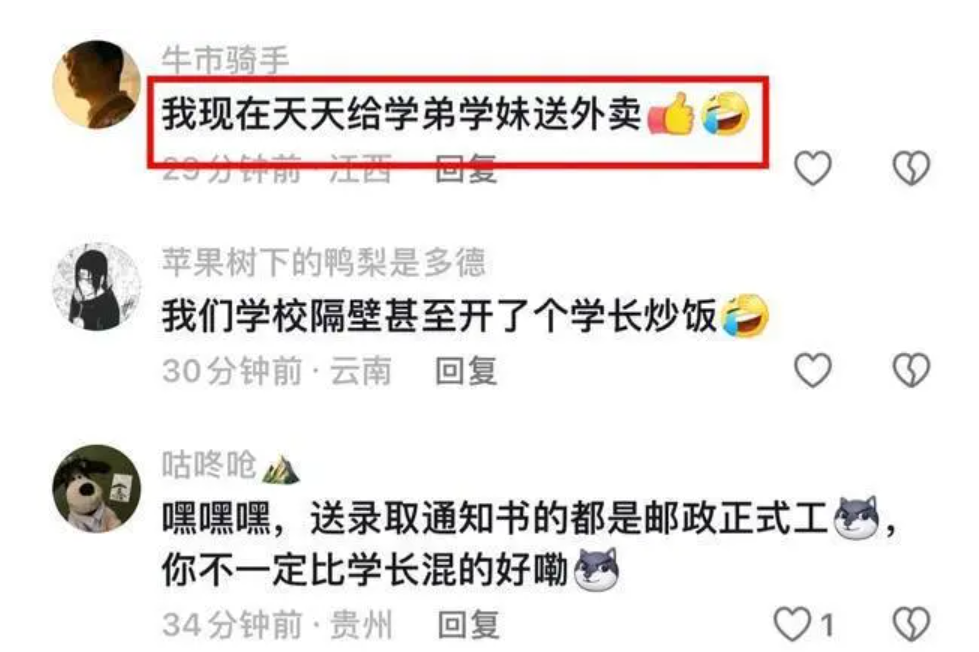Open username 牛市骑手
The image size is (979, 652).
tap(225, 60)
